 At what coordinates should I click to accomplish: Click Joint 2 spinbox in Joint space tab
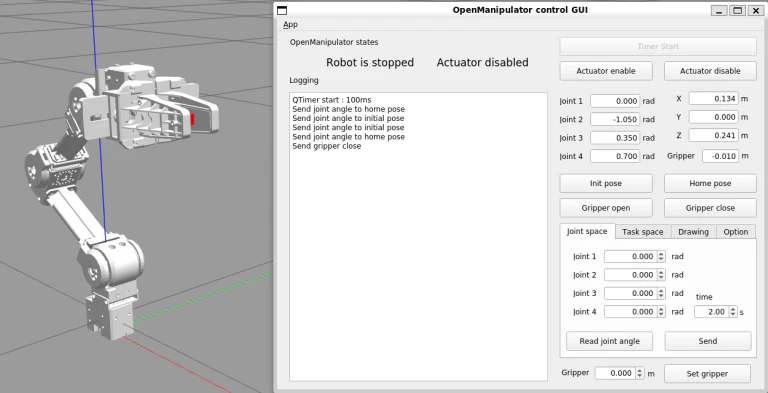pyautogui.click(x=635, y=275)
